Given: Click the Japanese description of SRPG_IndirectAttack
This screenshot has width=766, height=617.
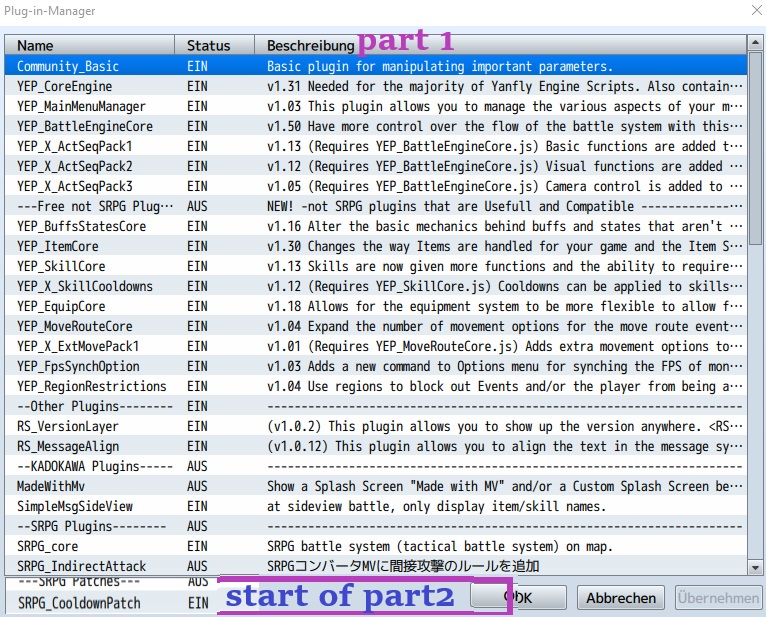Looking at the screenshot, I should (x=403, y=567).
